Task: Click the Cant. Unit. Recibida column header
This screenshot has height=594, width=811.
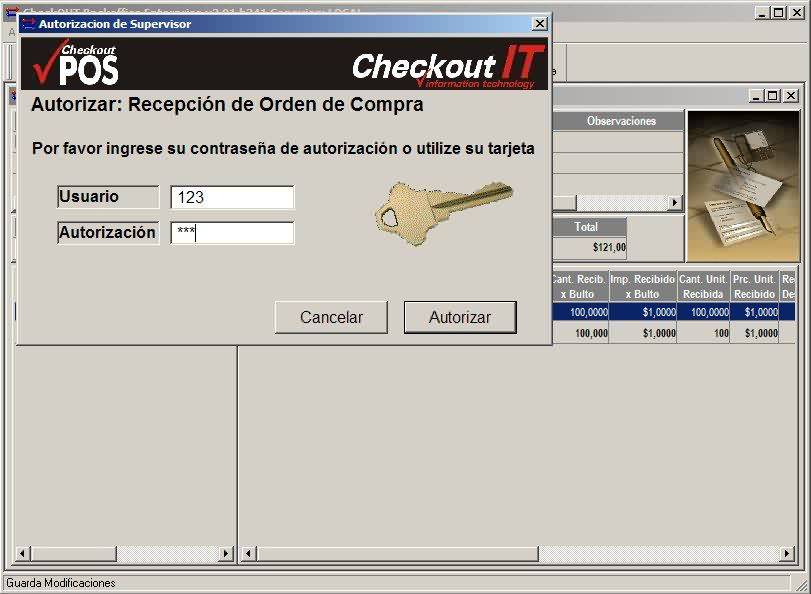Action: pyautogui.click(x=703, y=286)
